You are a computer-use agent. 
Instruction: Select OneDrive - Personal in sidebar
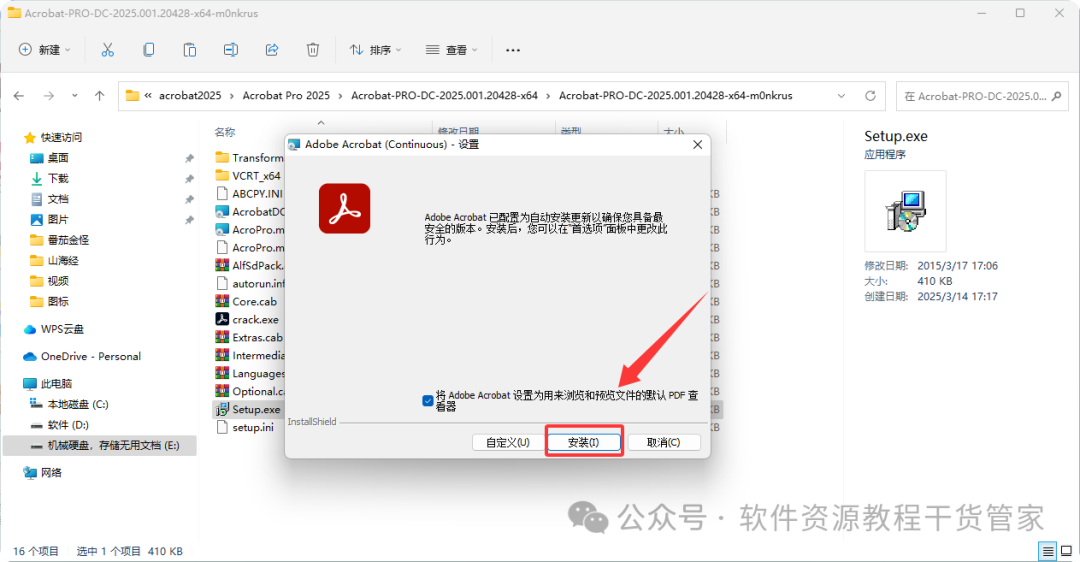(x=90, y=357)
